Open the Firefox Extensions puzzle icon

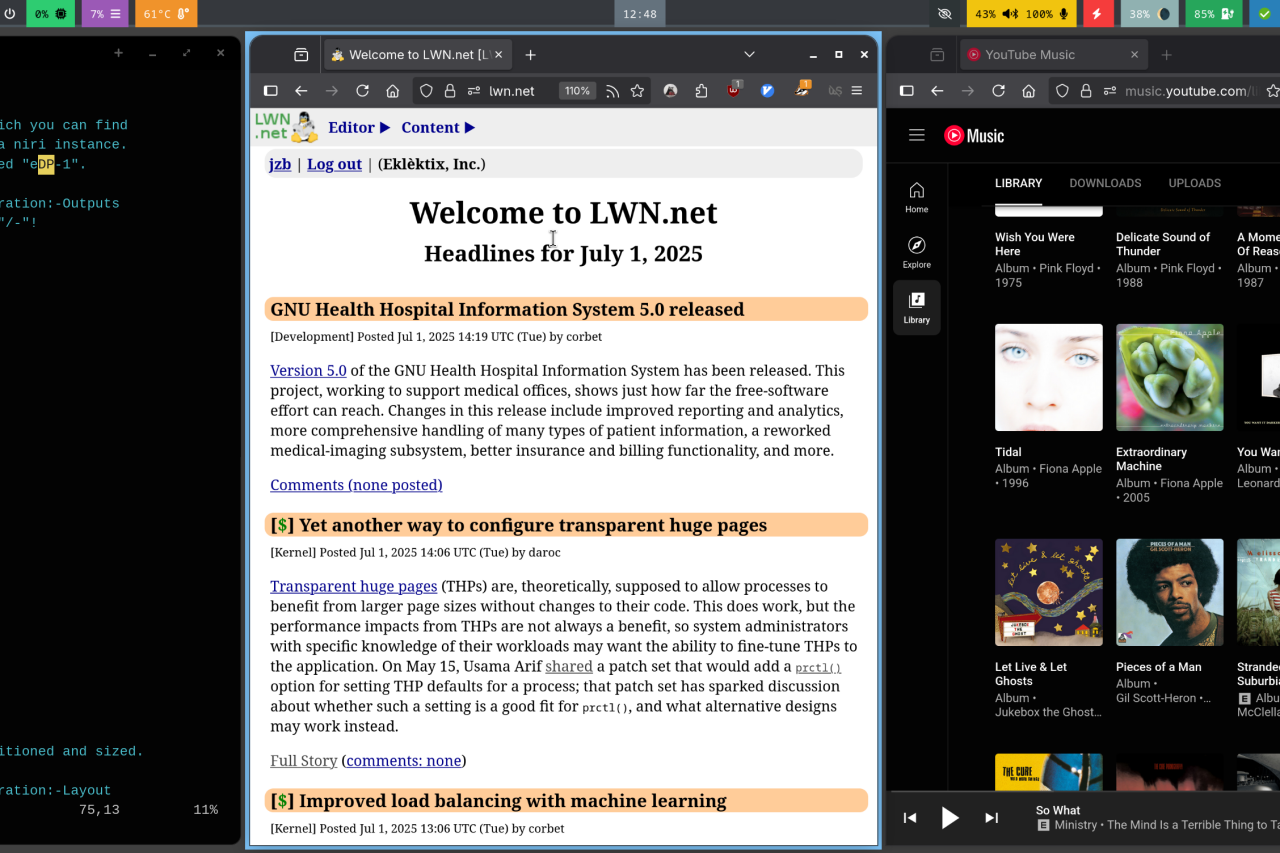click(701, 91)
